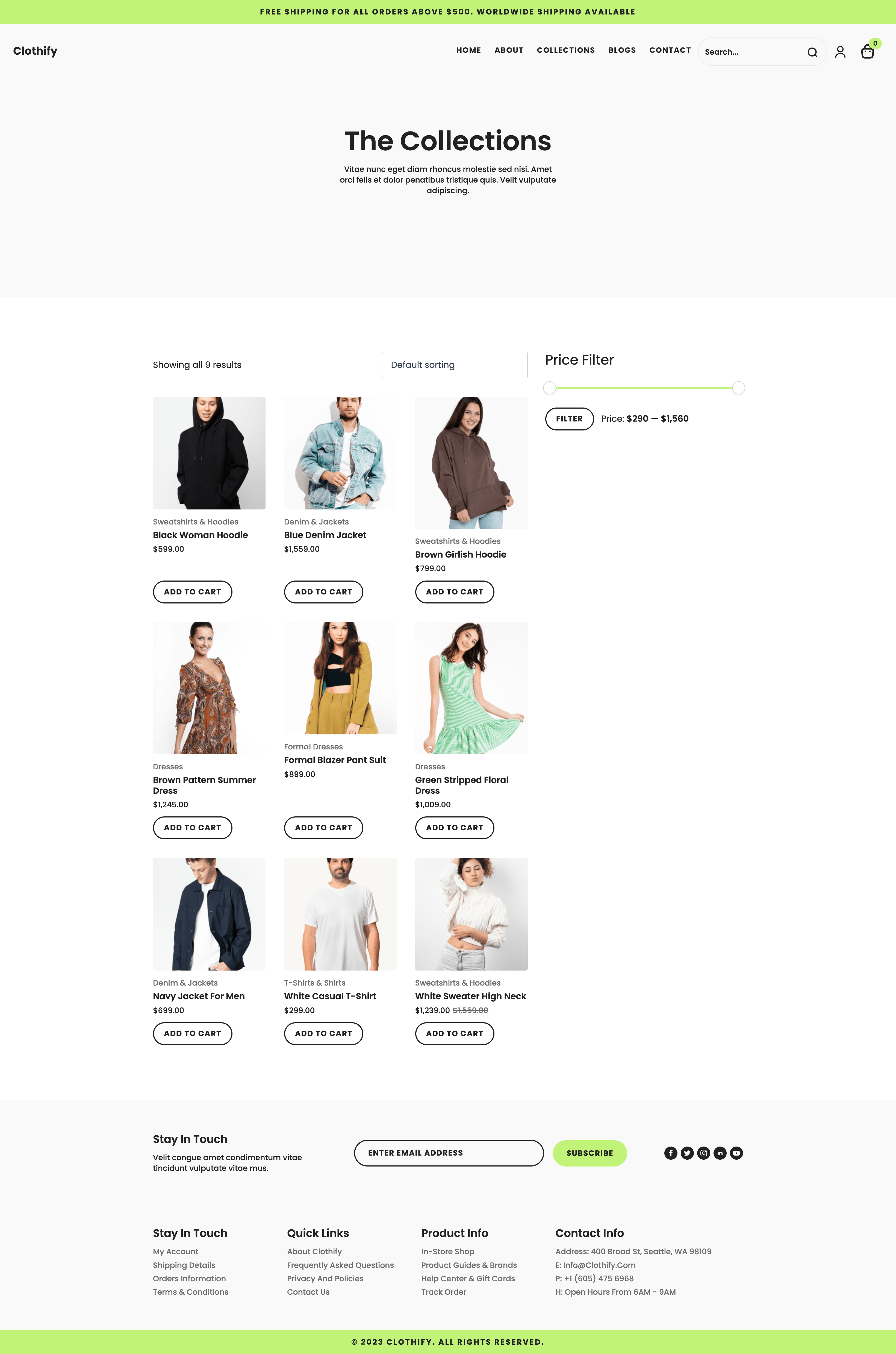896x1354 pixels.
Task: Visit the Facebook social icon
Action: pos(671,1153)
